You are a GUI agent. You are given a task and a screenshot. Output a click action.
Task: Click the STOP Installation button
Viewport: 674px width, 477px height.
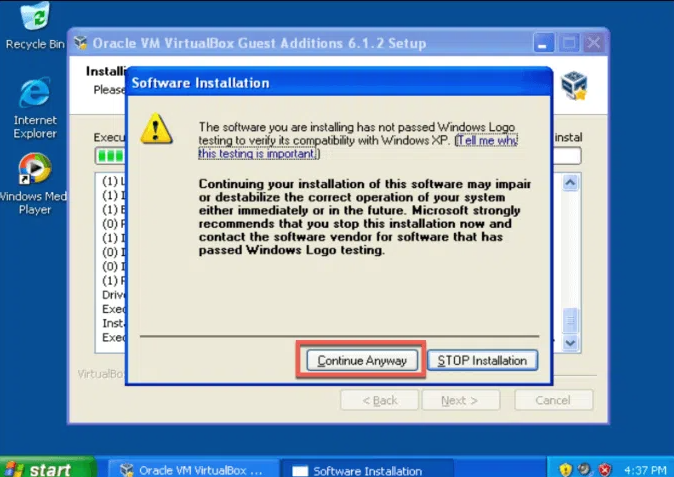(482, 360)
